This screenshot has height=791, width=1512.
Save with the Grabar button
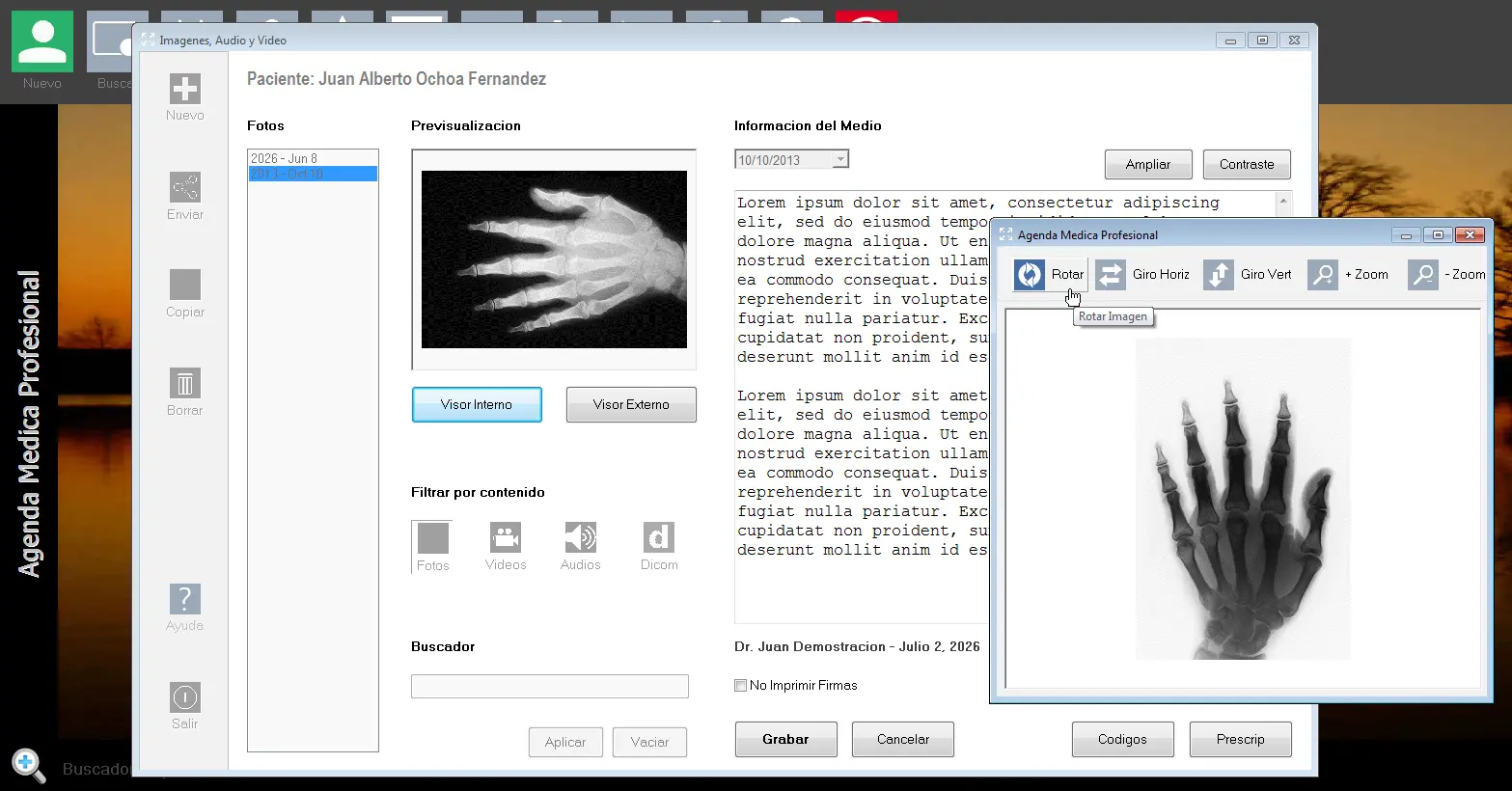785,740
